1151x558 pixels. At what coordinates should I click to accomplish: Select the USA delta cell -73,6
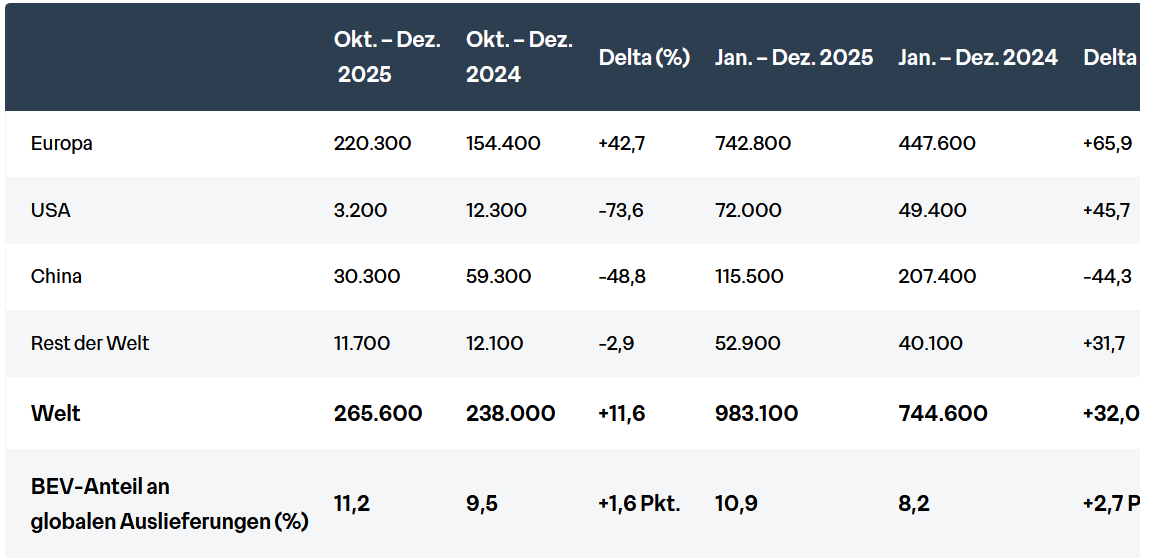click(x=621, y=210)
